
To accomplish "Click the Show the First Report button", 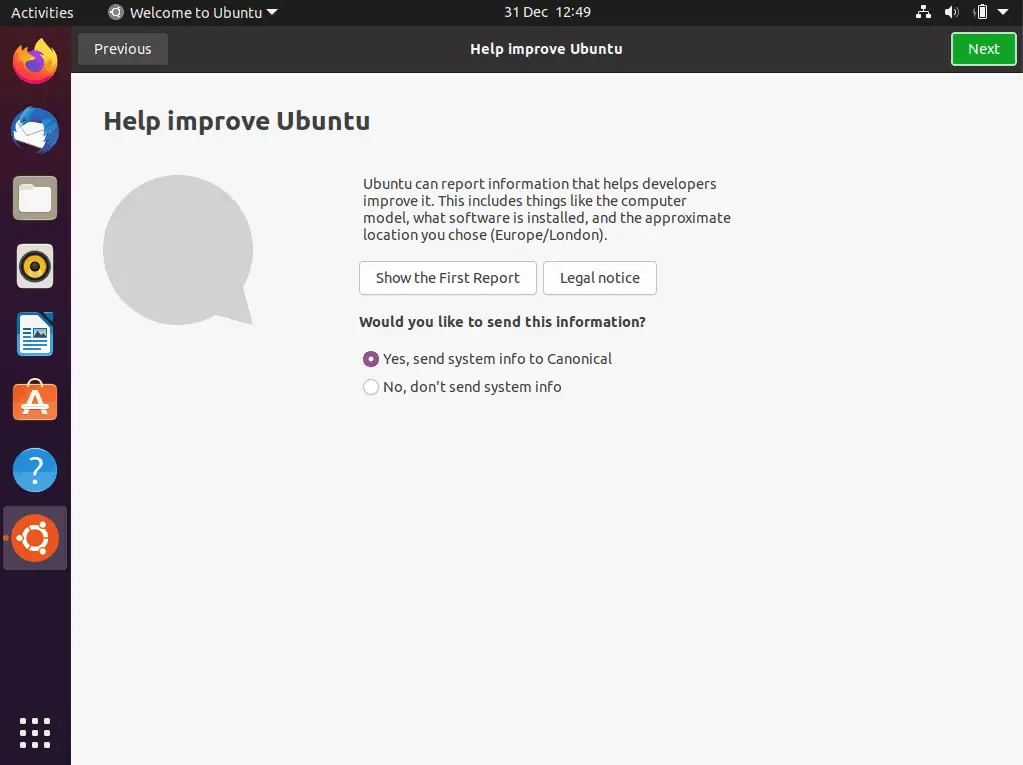I will click(x=448, y=278).
